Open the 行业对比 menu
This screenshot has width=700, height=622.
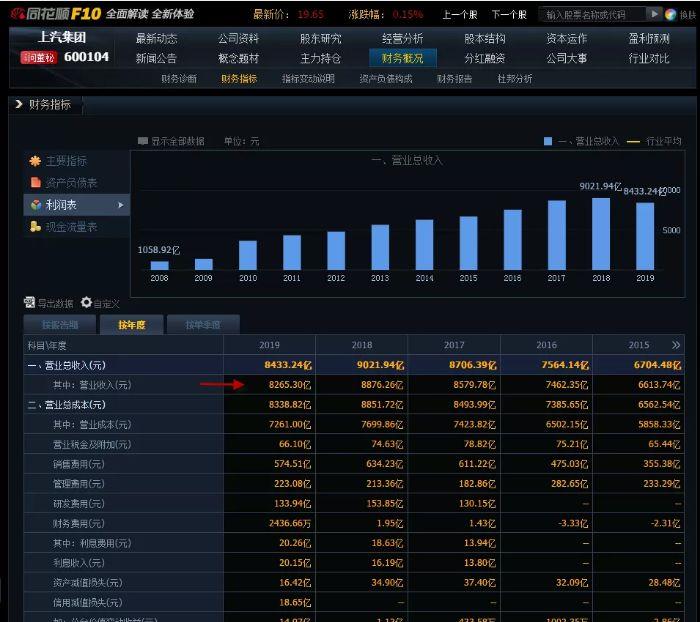click(649, 58)
